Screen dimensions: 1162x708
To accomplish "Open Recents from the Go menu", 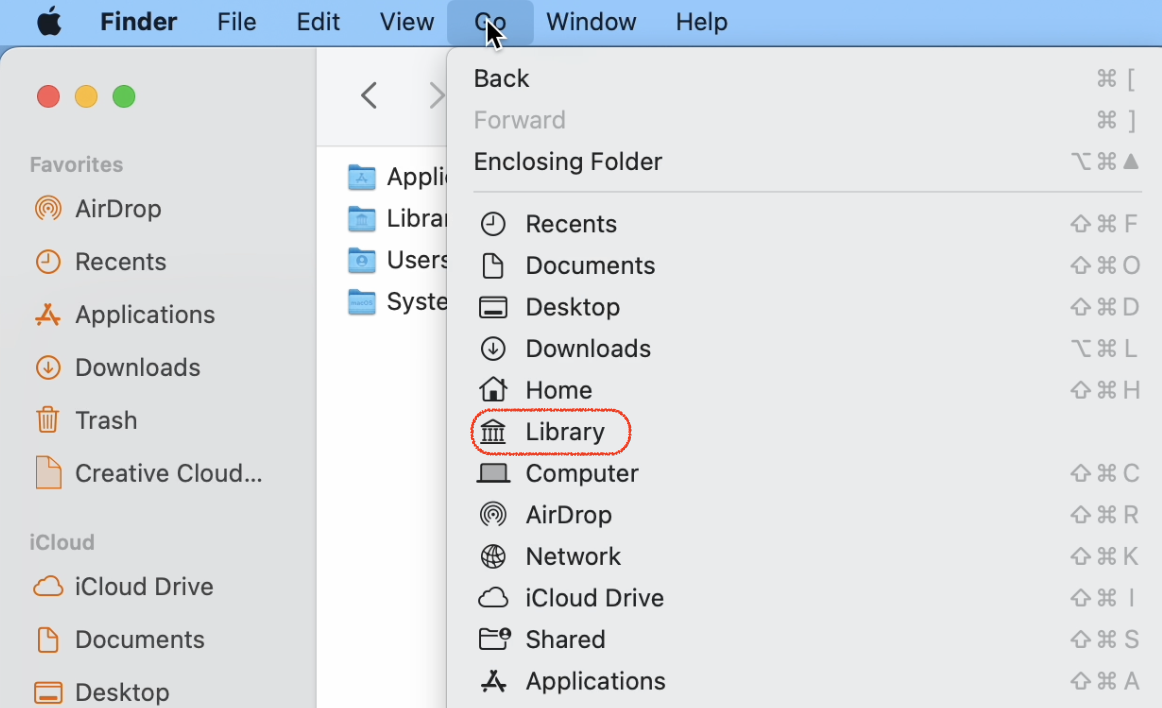I will [571, 223].
